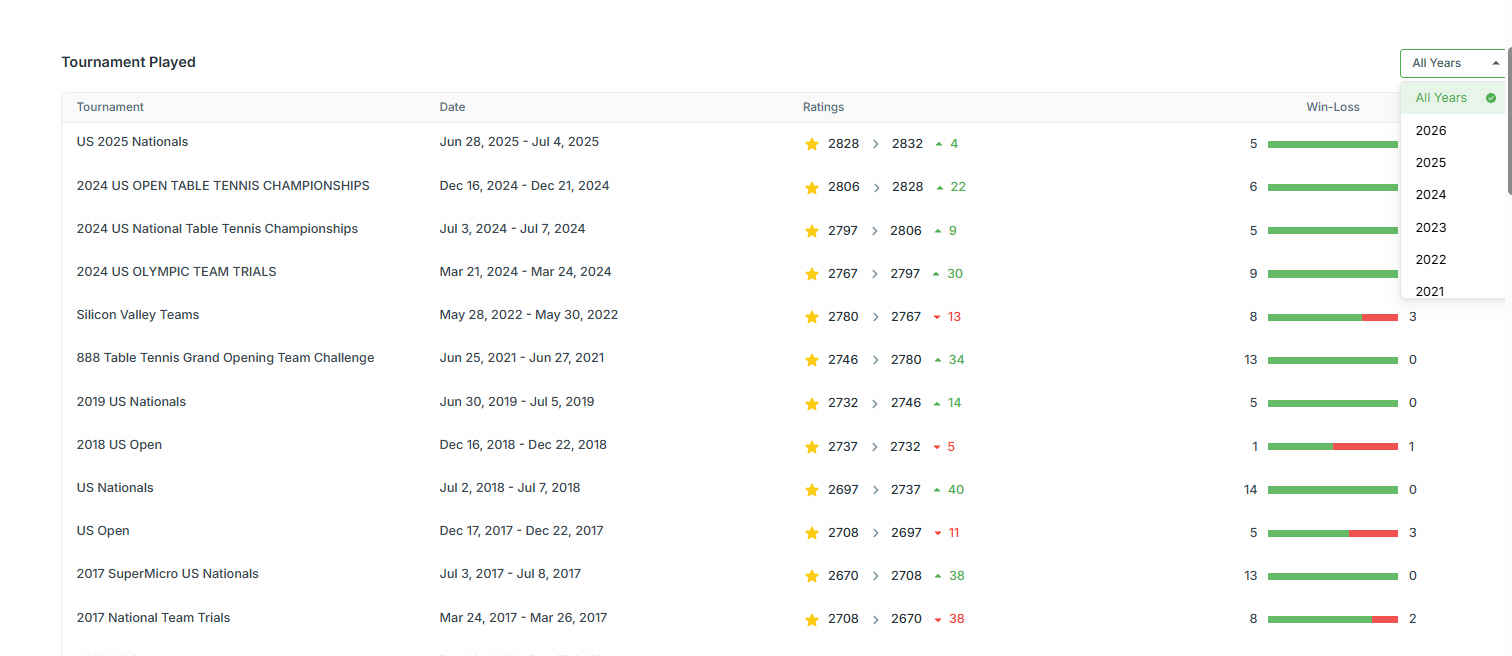
Task: Click the 2019 US Nationals row name
Action: (131, 402)
